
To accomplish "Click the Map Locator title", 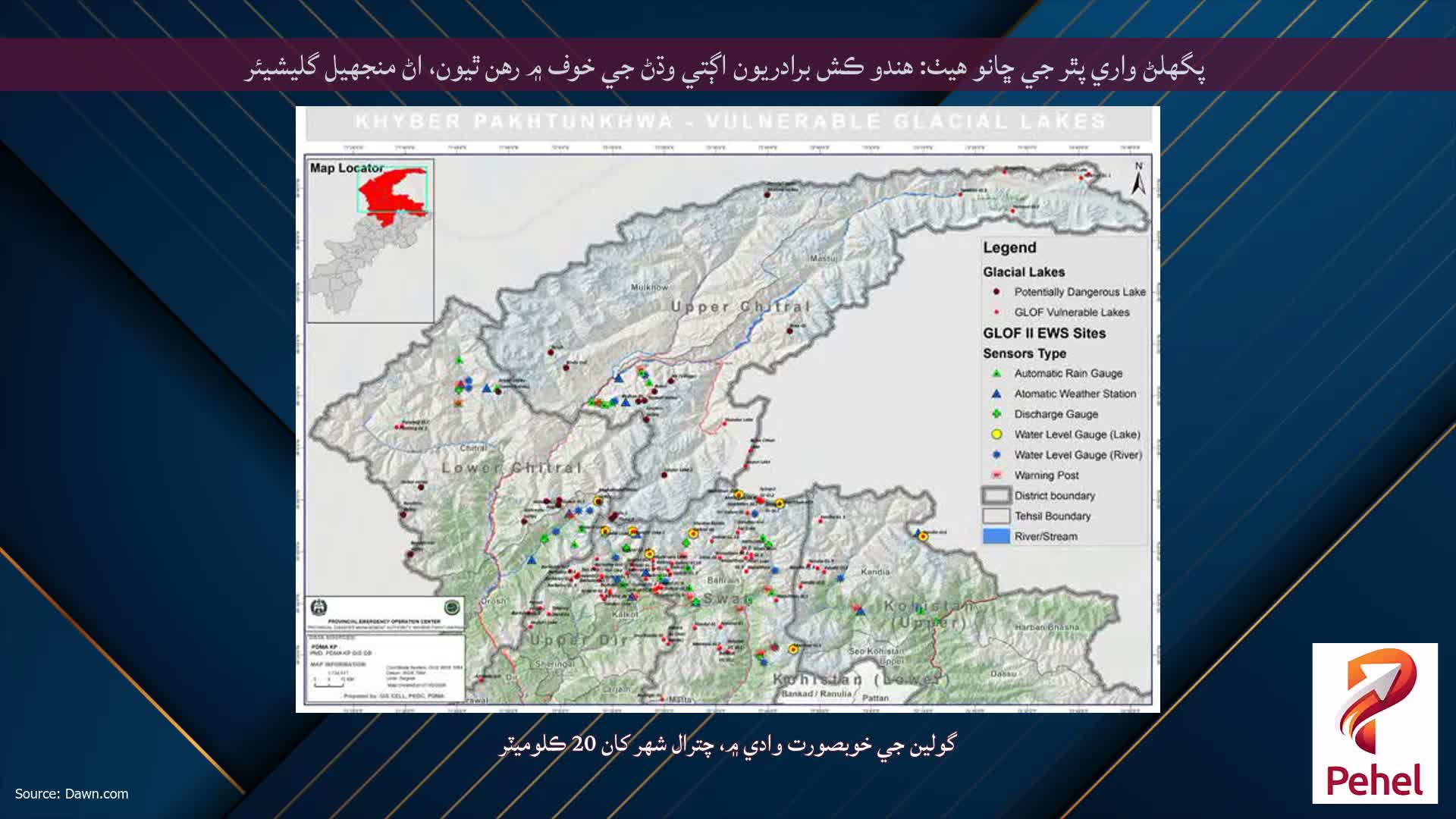I will coord(347,168).
